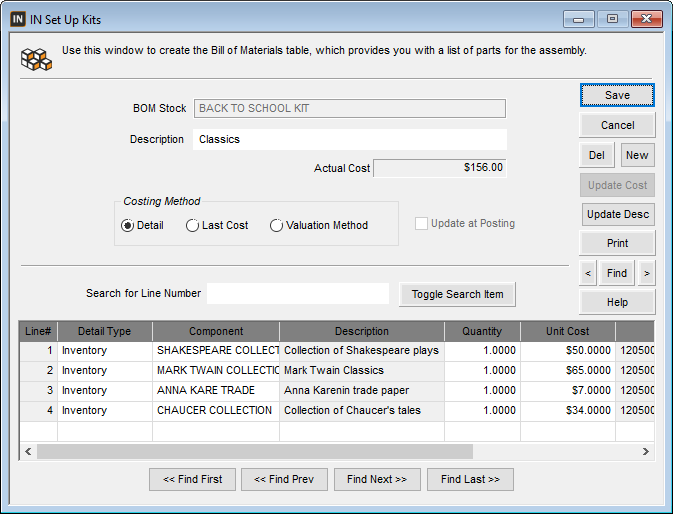This screenshot has width=673, height=514.
Task: Click the $50.0000 unit cost cell
Action: [568, 351]
